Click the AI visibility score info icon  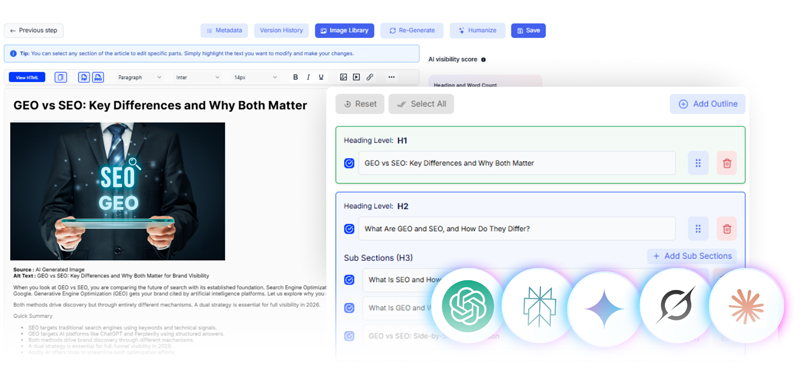(x=483, y=60)
